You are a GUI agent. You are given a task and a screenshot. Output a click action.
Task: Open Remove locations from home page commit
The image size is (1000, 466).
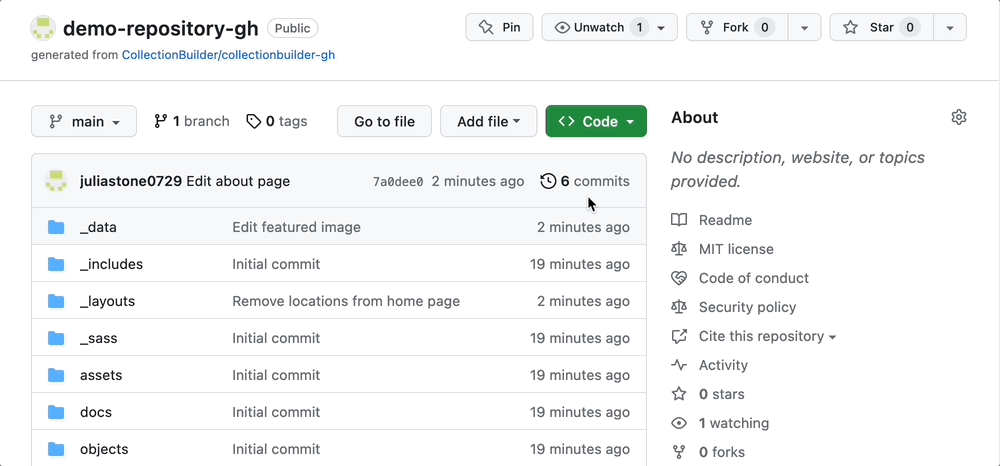point(346,301)
